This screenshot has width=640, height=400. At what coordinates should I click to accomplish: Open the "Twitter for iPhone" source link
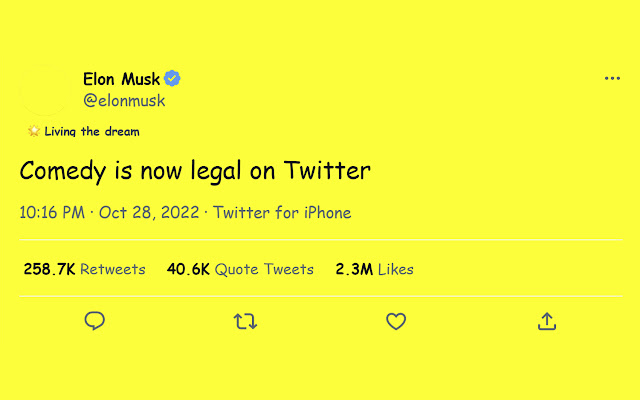(282, 213)
